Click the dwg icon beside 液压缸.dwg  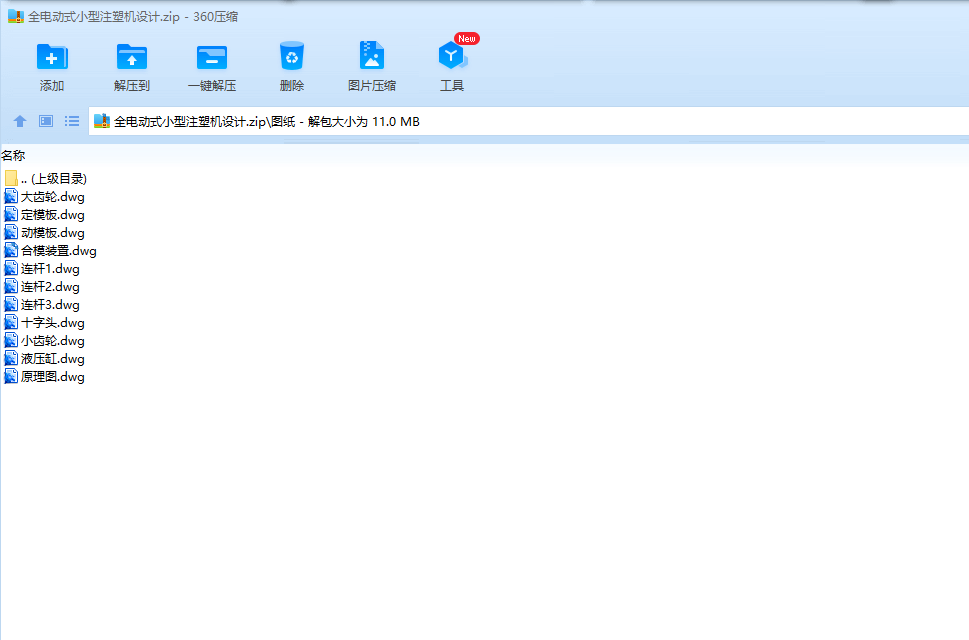click(x=11, y=358)
